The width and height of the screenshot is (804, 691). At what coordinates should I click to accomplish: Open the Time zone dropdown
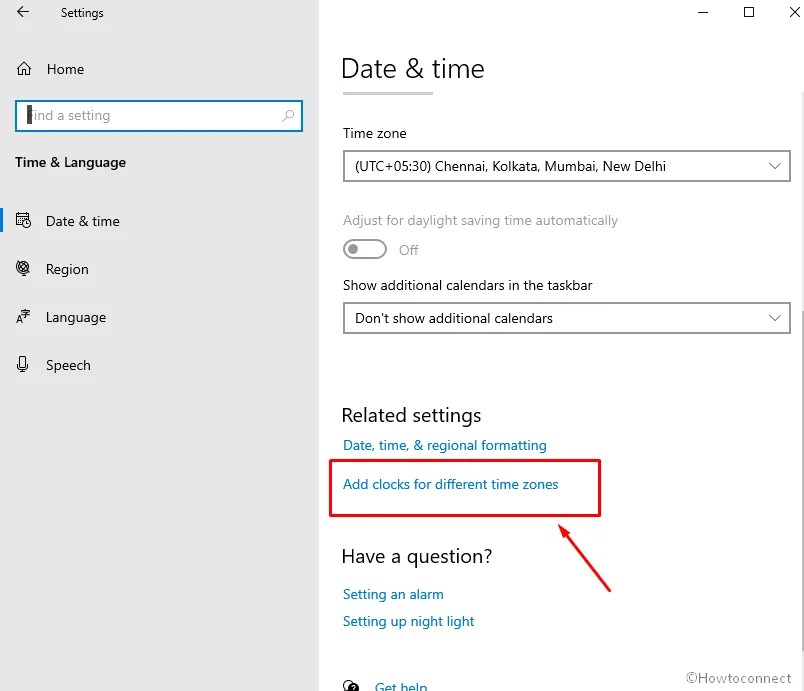566,166
